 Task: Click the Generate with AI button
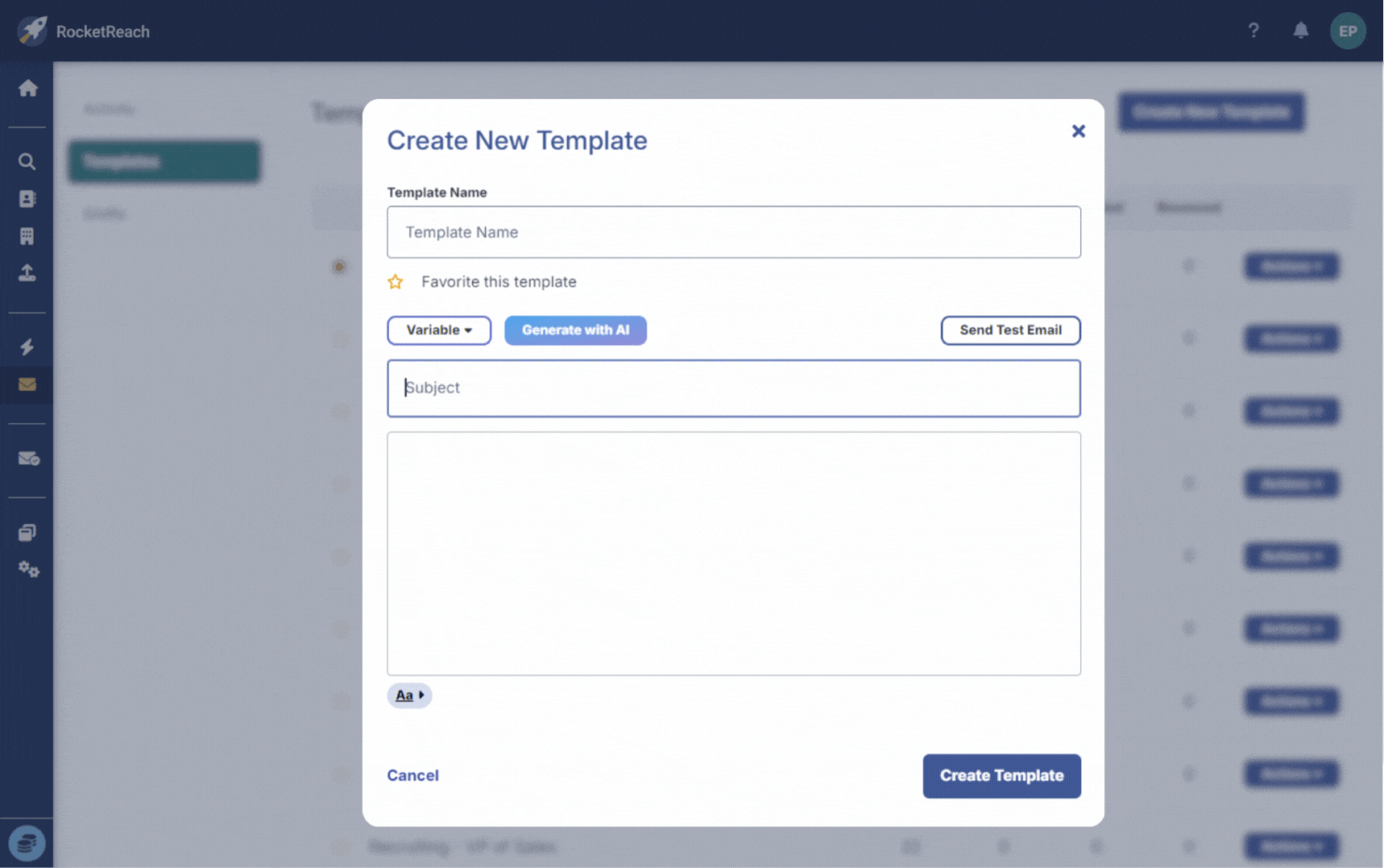574,330
